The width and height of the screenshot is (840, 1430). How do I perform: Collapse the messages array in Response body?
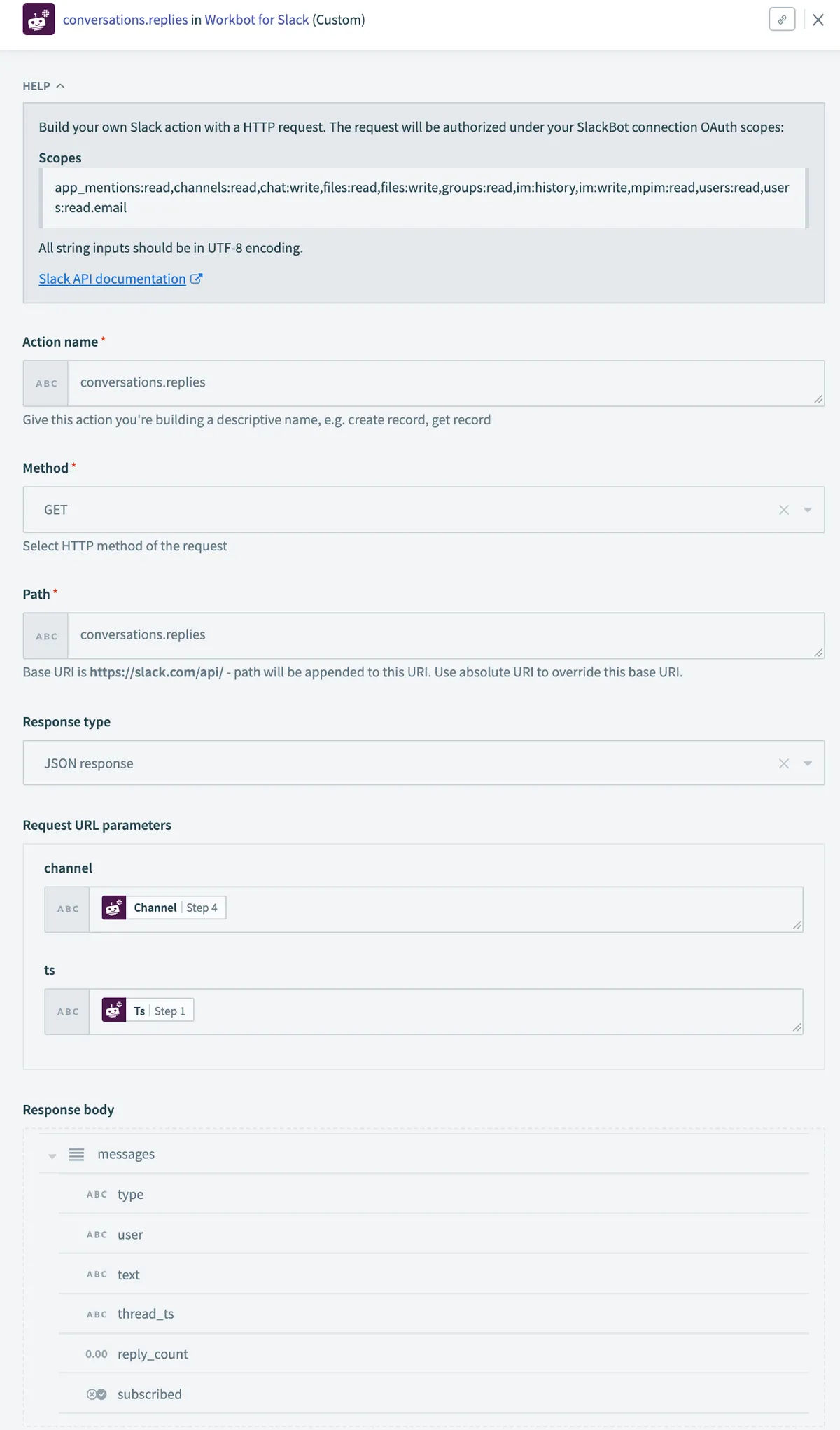(52, 1155)
